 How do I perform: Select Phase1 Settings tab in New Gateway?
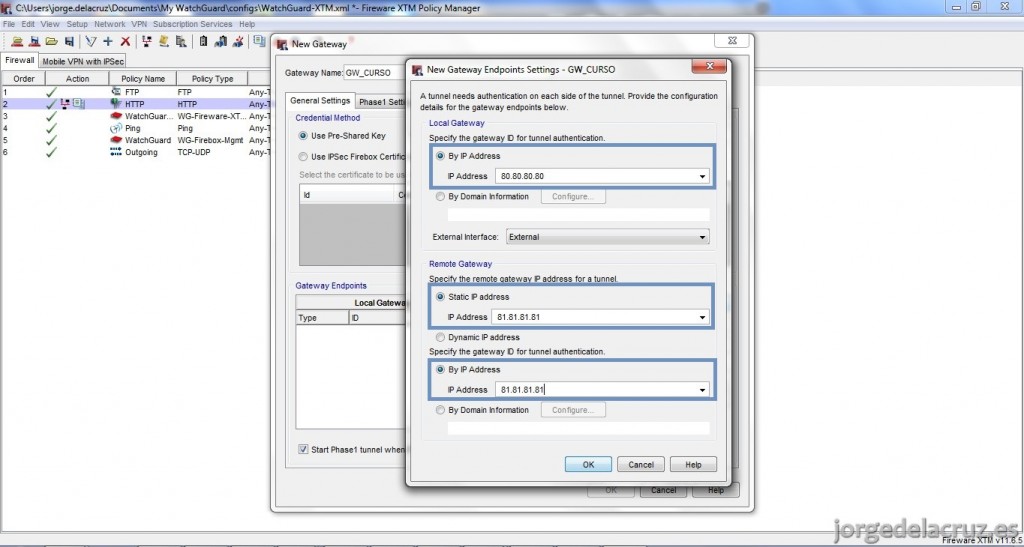(382, 102)
